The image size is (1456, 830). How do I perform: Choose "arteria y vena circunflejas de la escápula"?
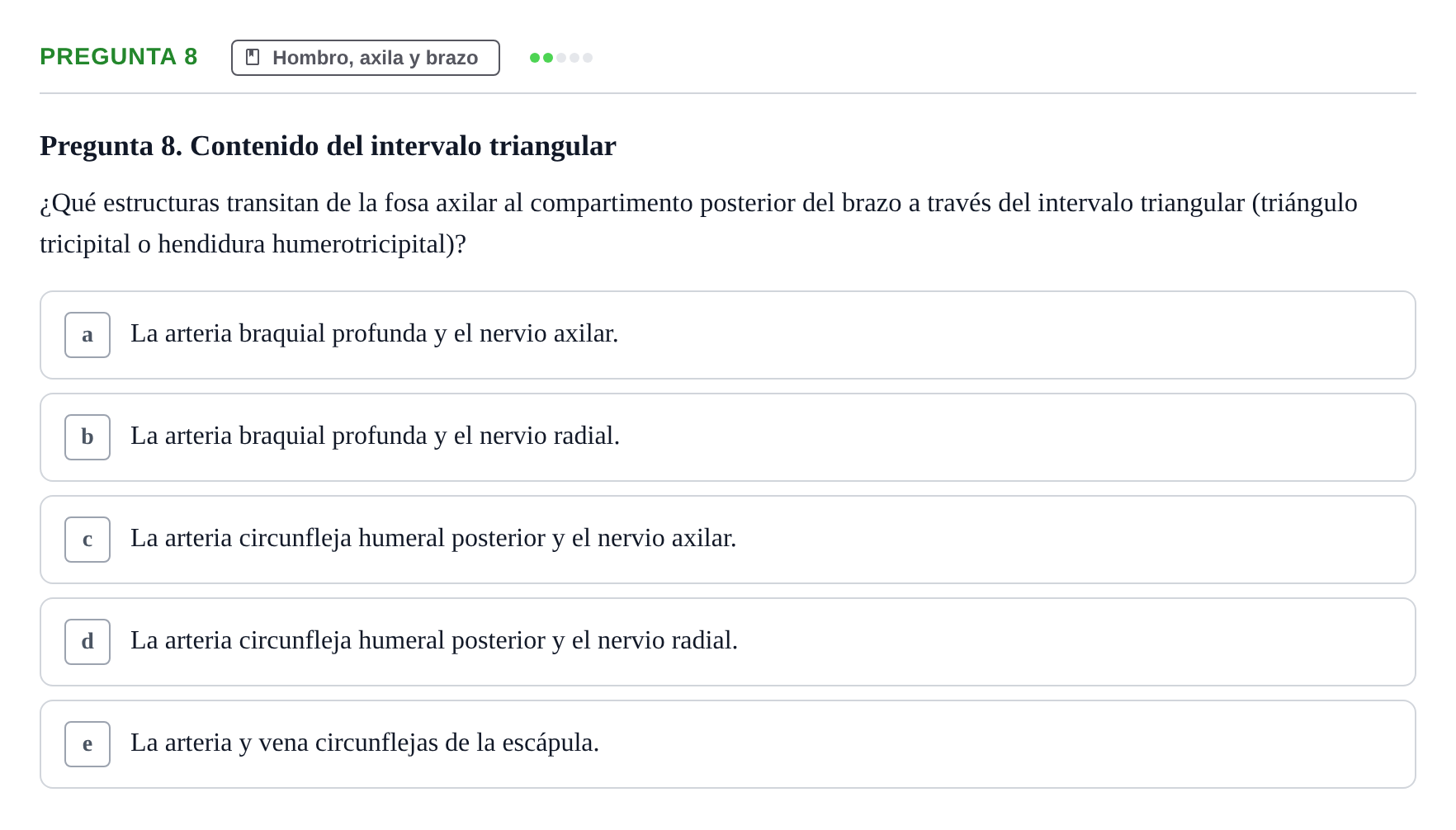point(728,744)
